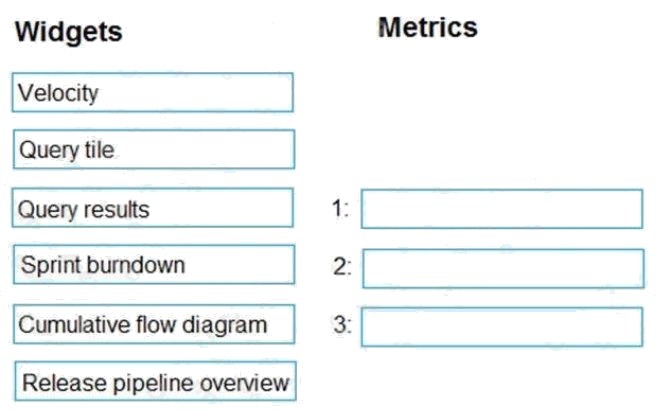Choose the "Sprint burndown" text label
This screenshot has height=412, width=656.
pos(103,265)
